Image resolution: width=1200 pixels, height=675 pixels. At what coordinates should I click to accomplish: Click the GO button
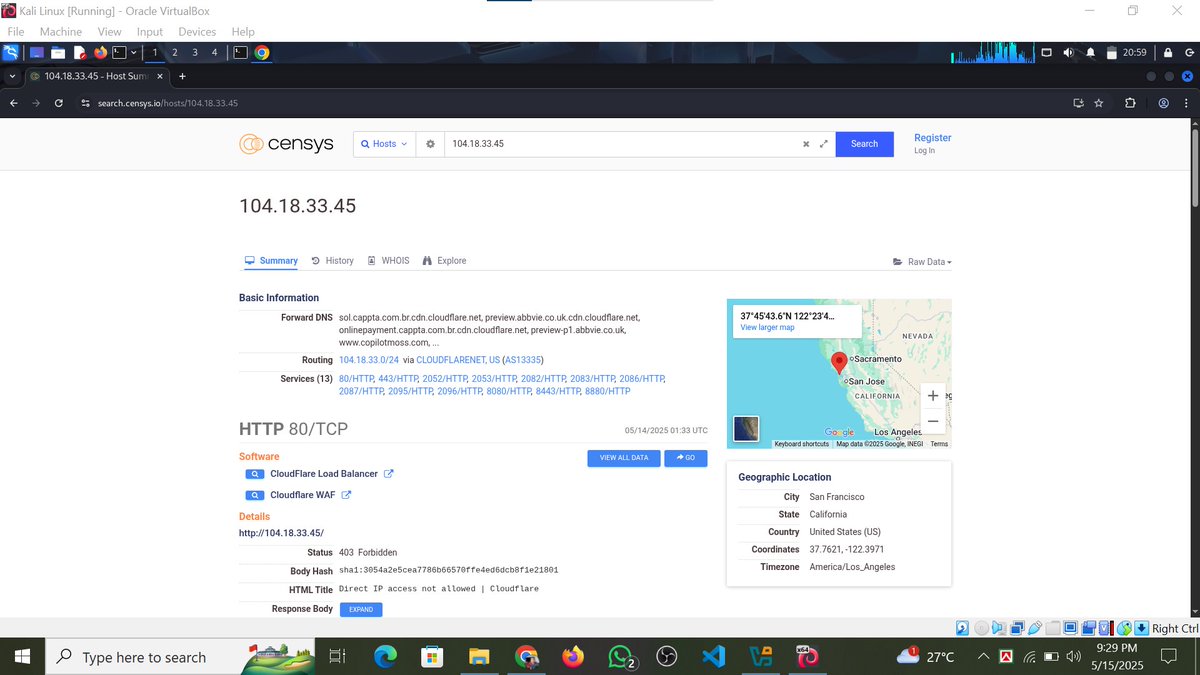point(686,458)
